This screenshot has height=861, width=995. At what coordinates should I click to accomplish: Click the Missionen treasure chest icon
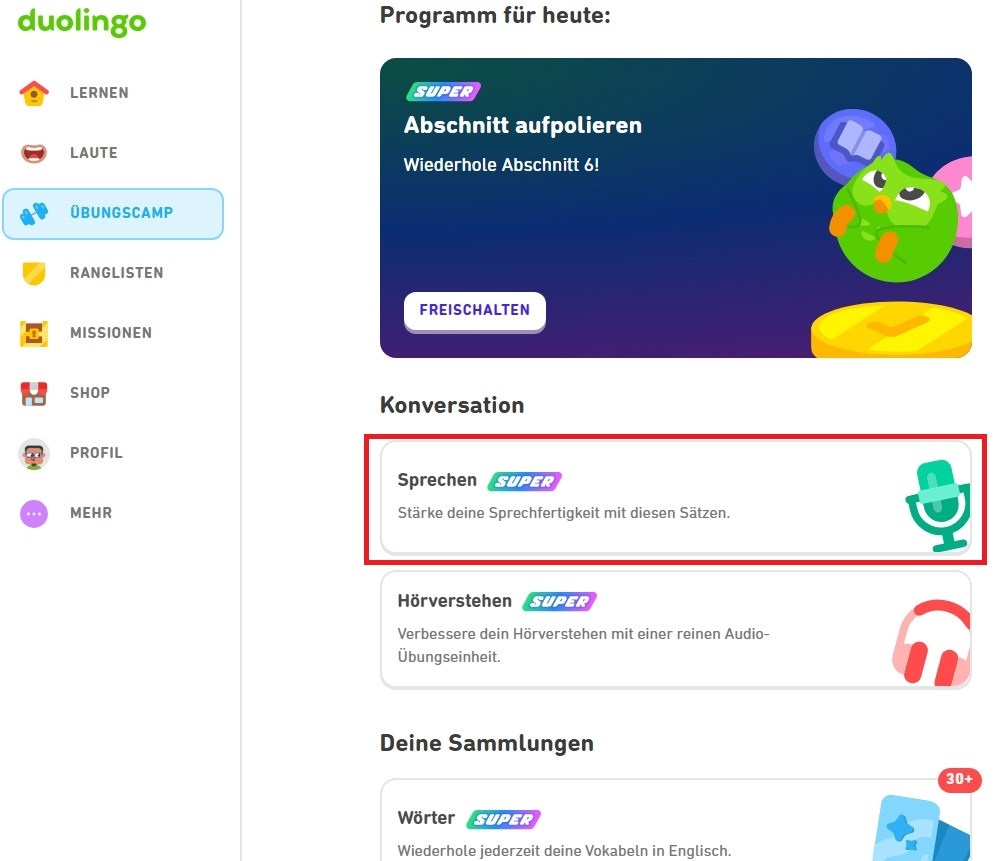[34, 333]
